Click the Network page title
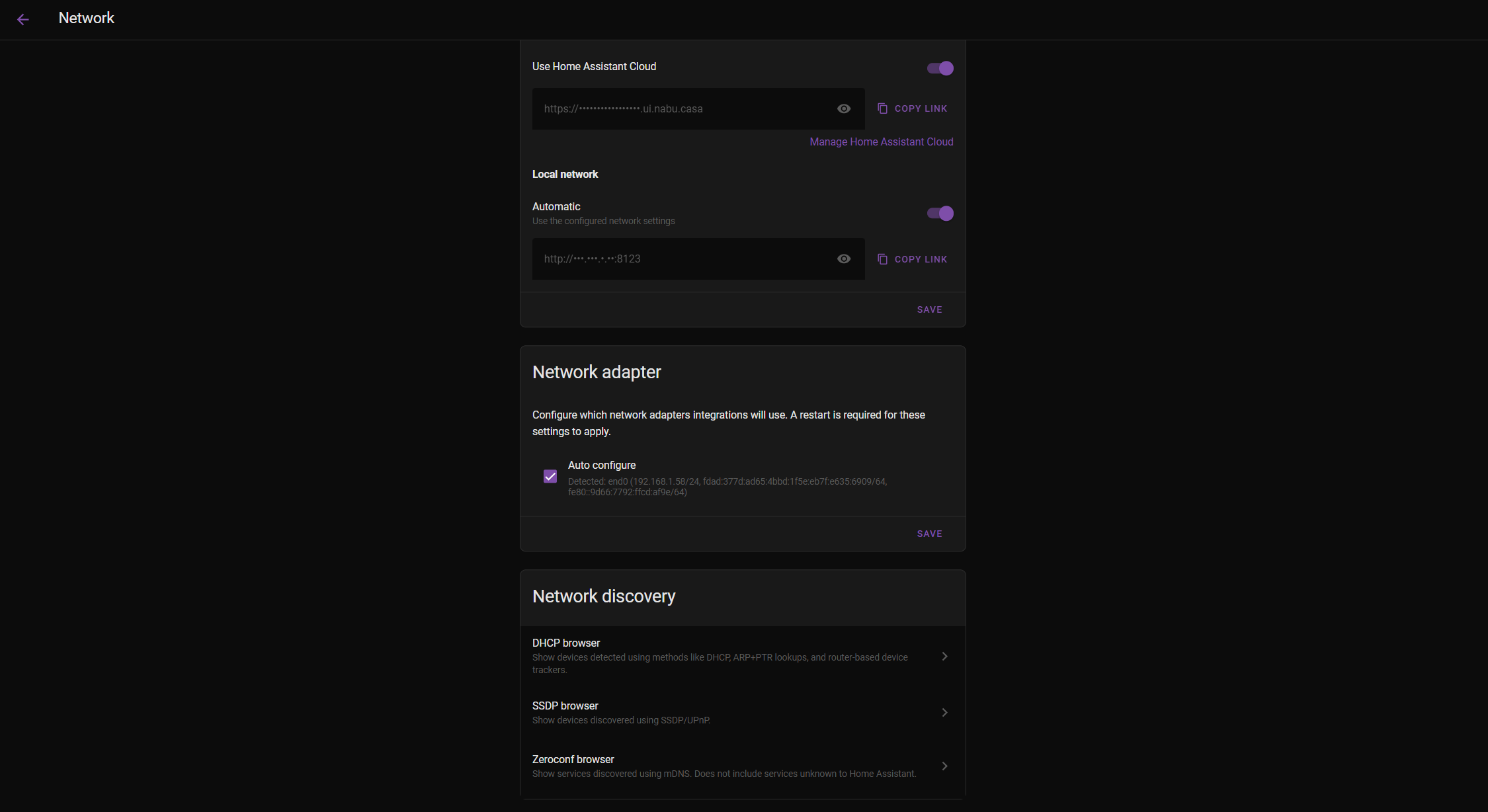 click(x=87, y=18)
